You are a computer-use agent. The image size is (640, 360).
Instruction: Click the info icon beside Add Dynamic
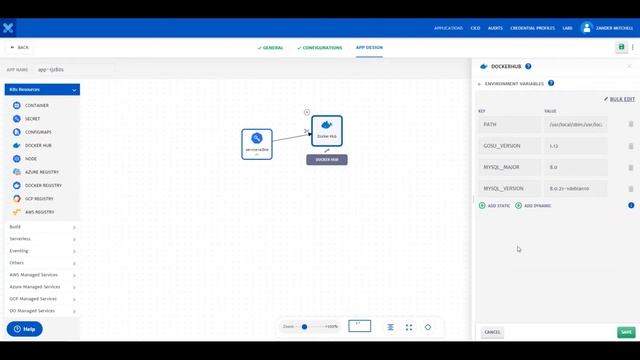tap(631, 205)
